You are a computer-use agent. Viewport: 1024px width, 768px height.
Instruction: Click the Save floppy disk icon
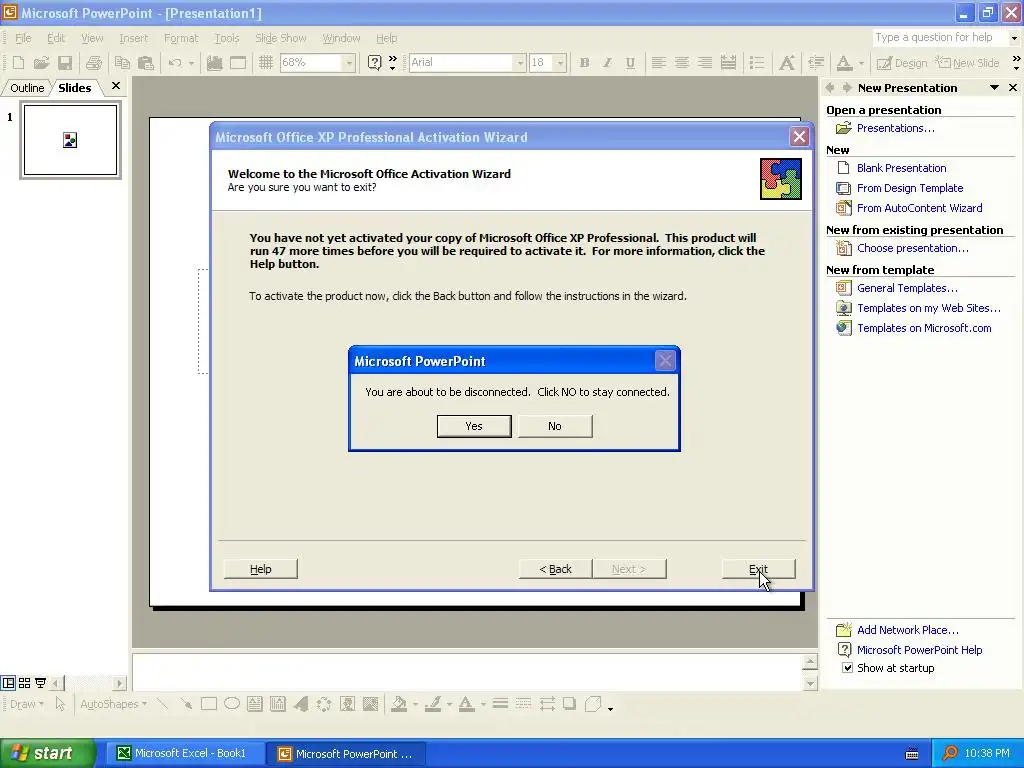(x=65, y=63)
